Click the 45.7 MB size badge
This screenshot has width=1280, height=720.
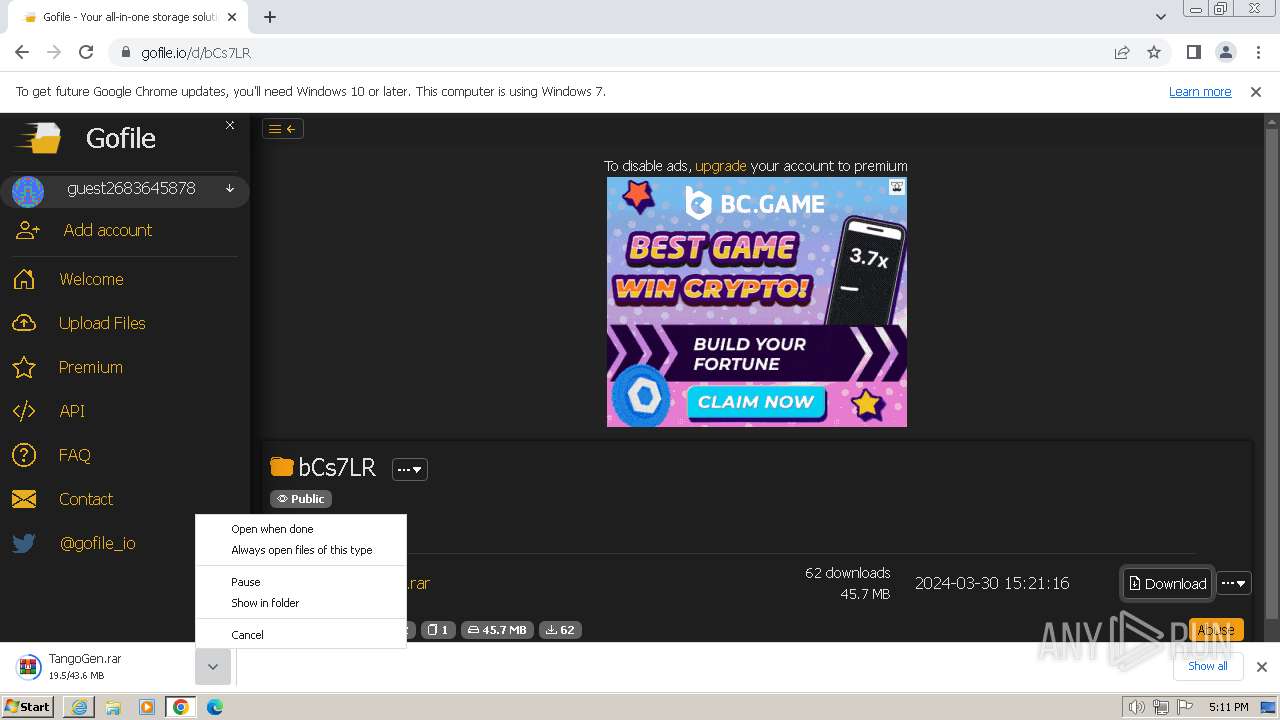point(497,630)
